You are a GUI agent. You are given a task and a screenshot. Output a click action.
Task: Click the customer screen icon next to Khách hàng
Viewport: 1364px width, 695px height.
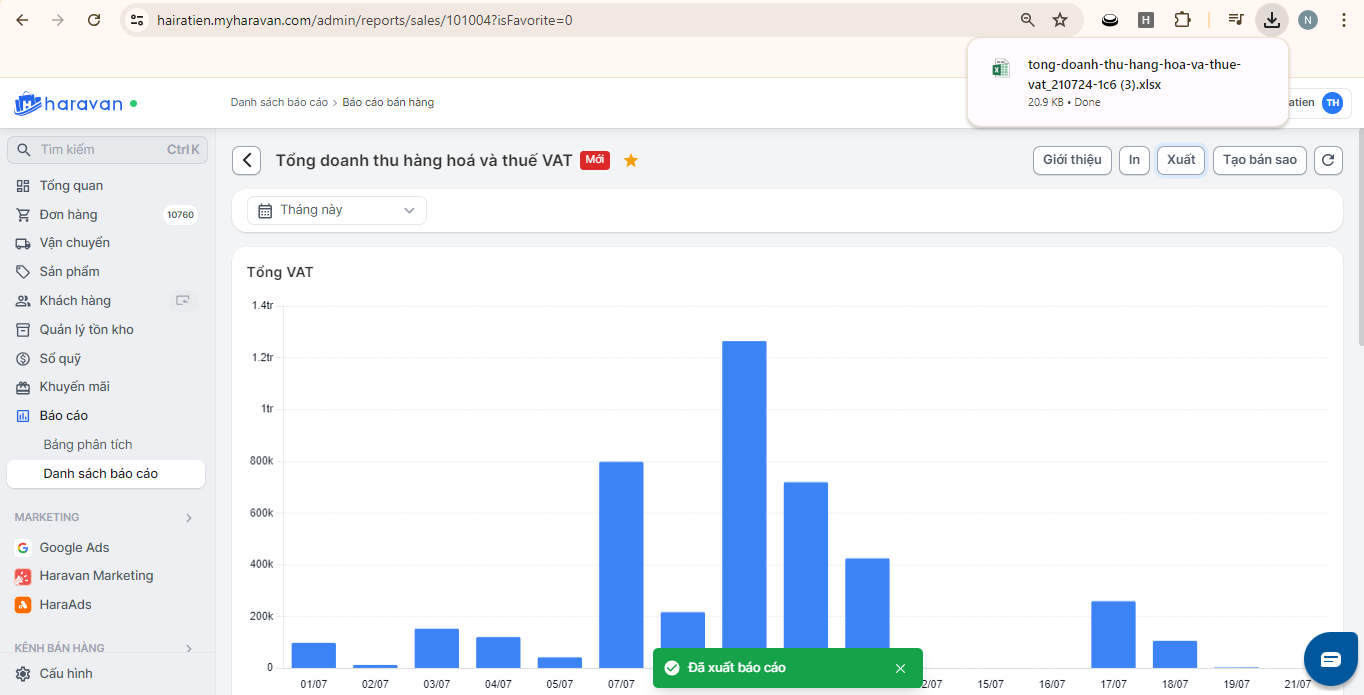182,300
